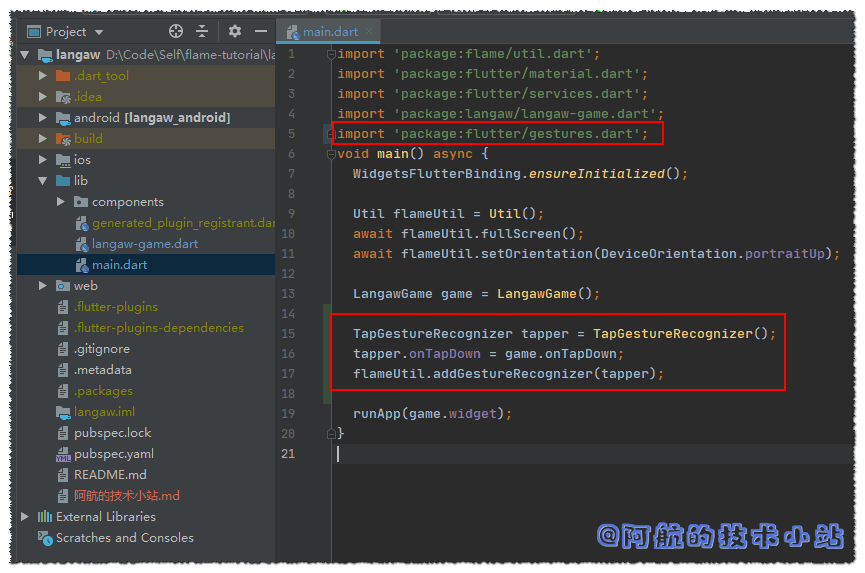Click line number 15 in the gutter
Viewport: 865px width, 573px height.
tap(290, 334)
